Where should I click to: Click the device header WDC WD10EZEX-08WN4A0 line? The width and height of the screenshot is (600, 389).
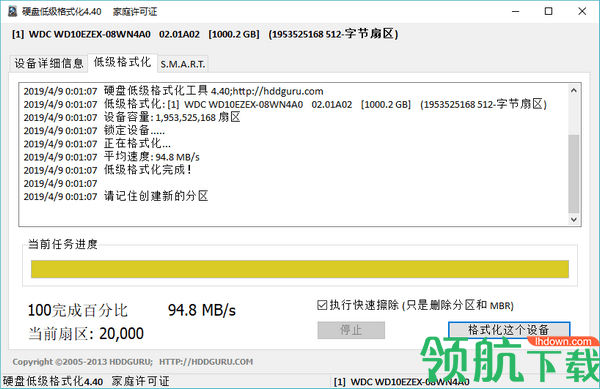pos(205,34)
